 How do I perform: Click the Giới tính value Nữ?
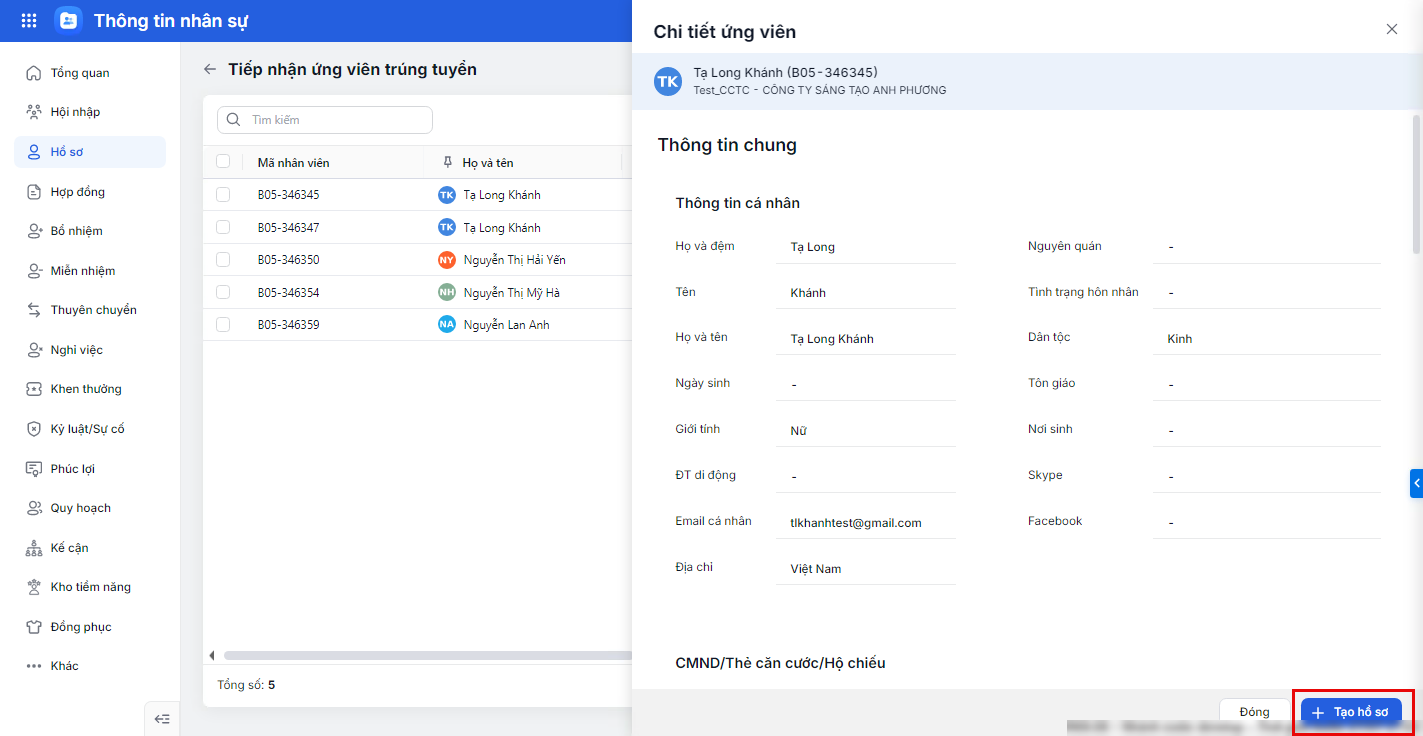[798, 431]
